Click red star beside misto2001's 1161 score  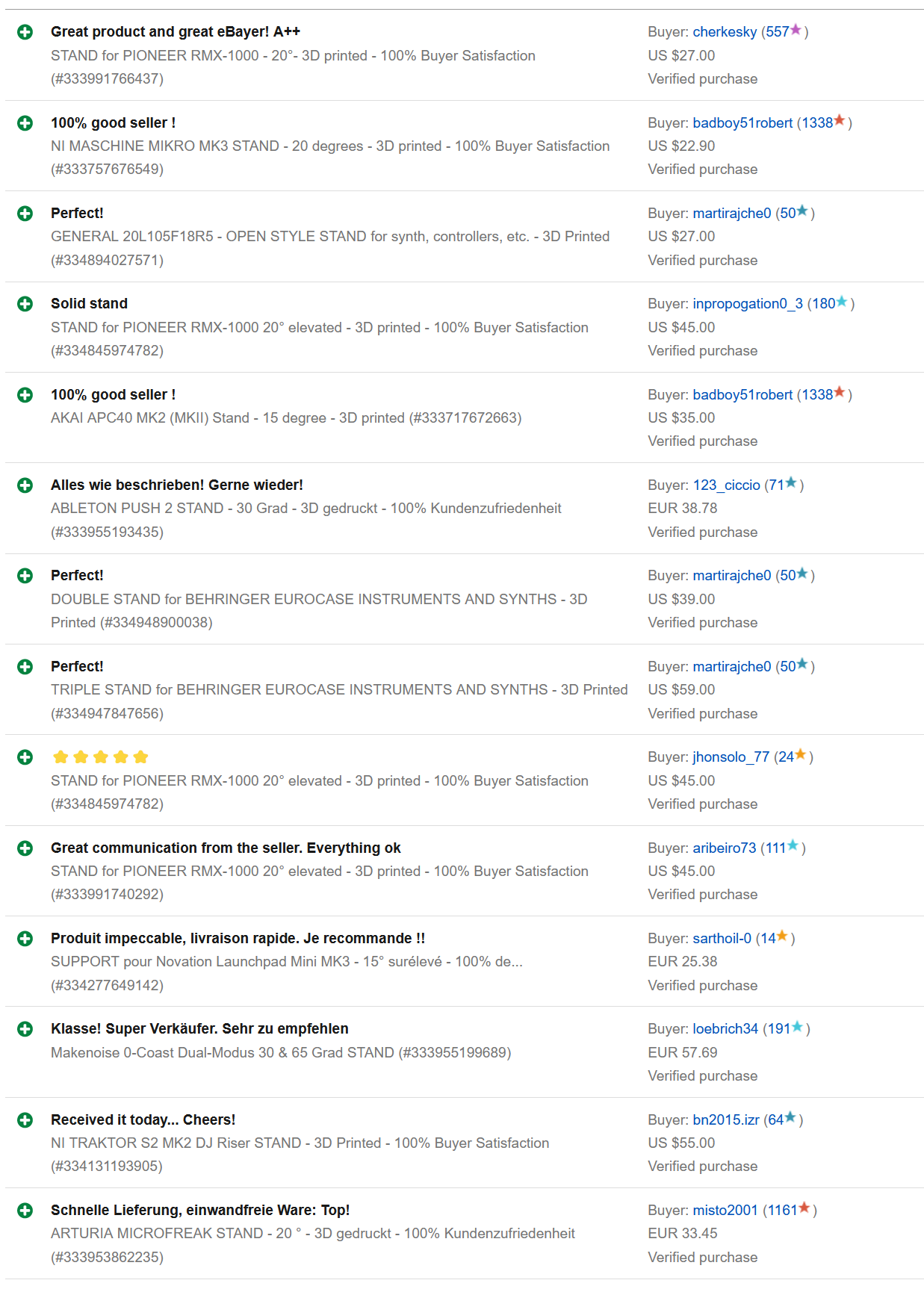[x=804, y=1208]
